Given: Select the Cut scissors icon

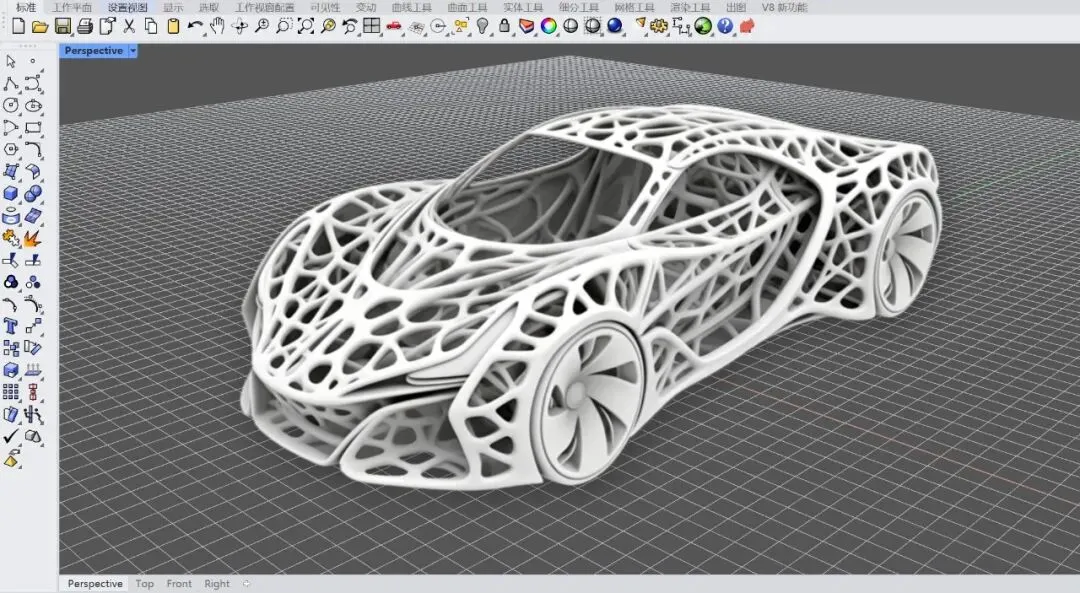Looking at the screenshot, I should (129, 26).
